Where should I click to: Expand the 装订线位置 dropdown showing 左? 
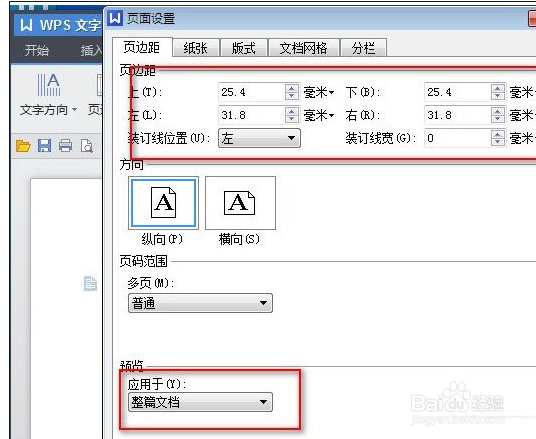click(x=259, y=138)
